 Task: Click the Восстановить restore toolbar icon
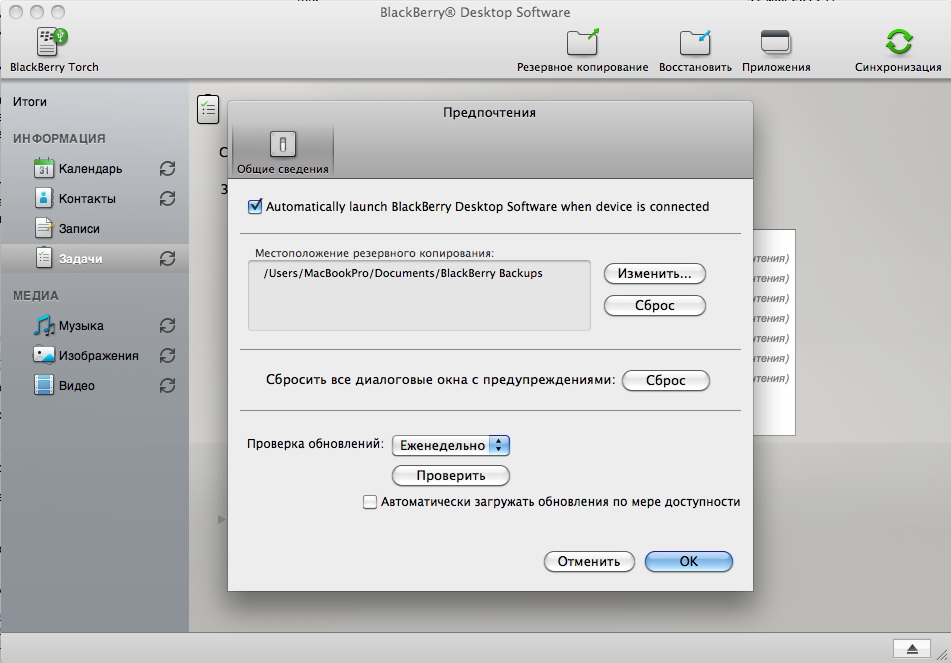click(x=695, y=42)
